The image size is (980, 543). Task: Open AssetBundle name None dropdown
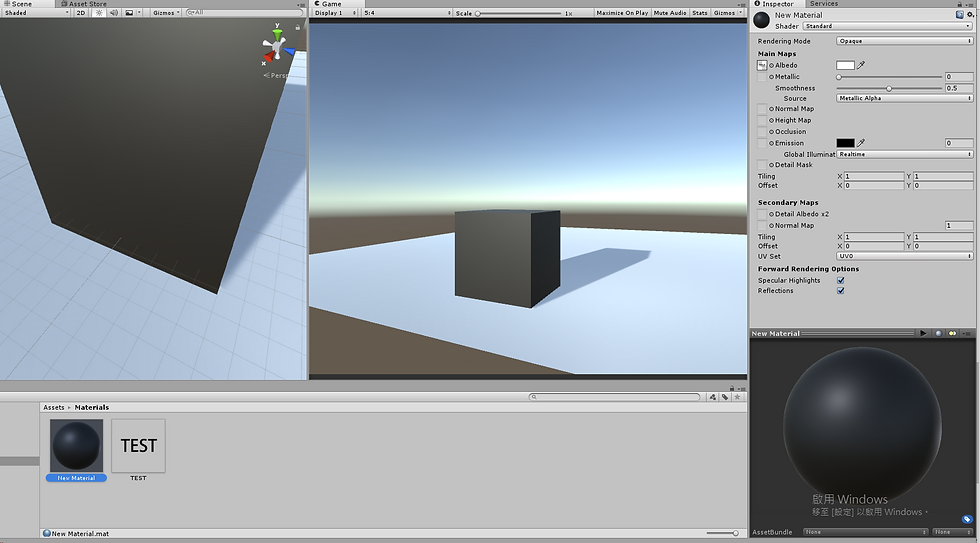[866, 532]
